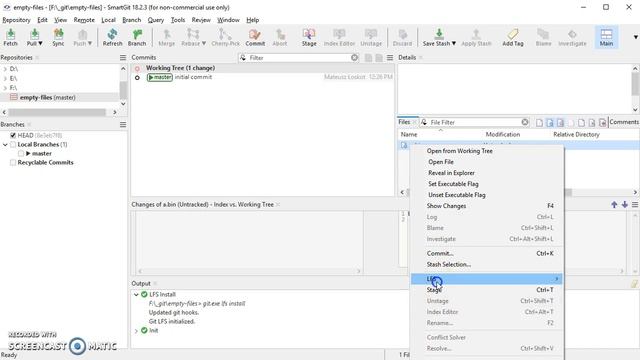Open the Tools menu

click(x=178, y=20)
